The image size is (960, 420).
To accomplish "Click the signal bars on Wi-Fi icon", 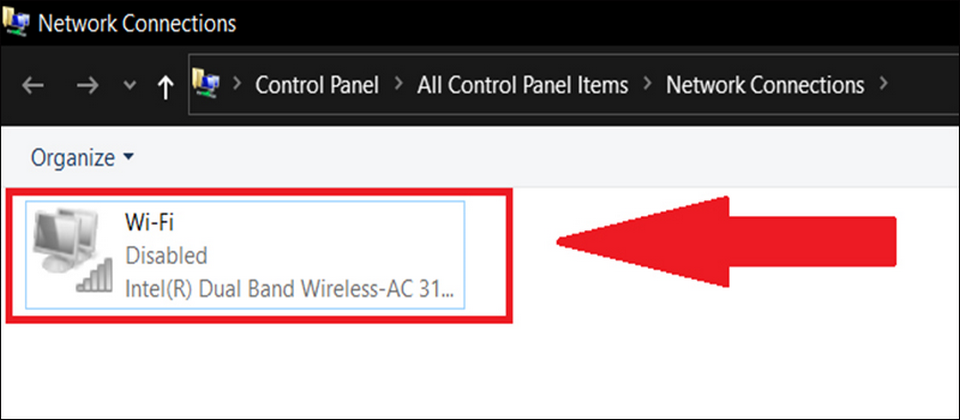I will pos(94,277).
